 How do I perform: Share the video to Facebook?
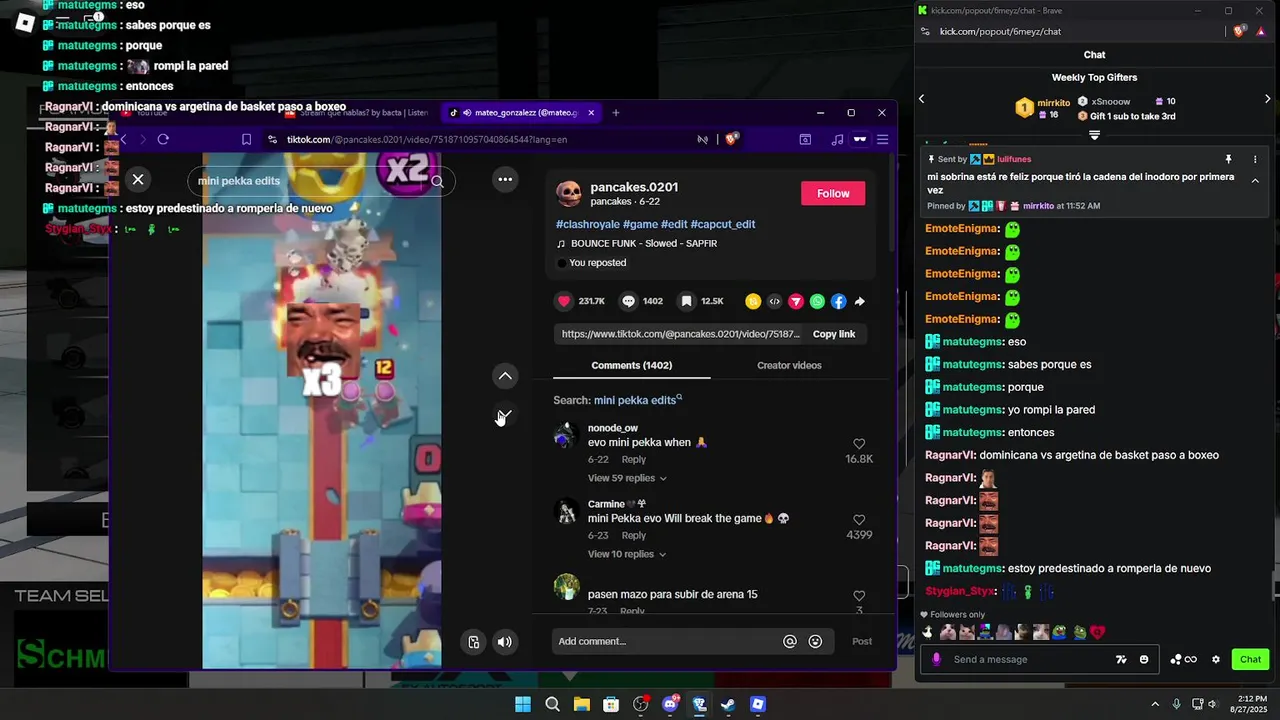838,301
